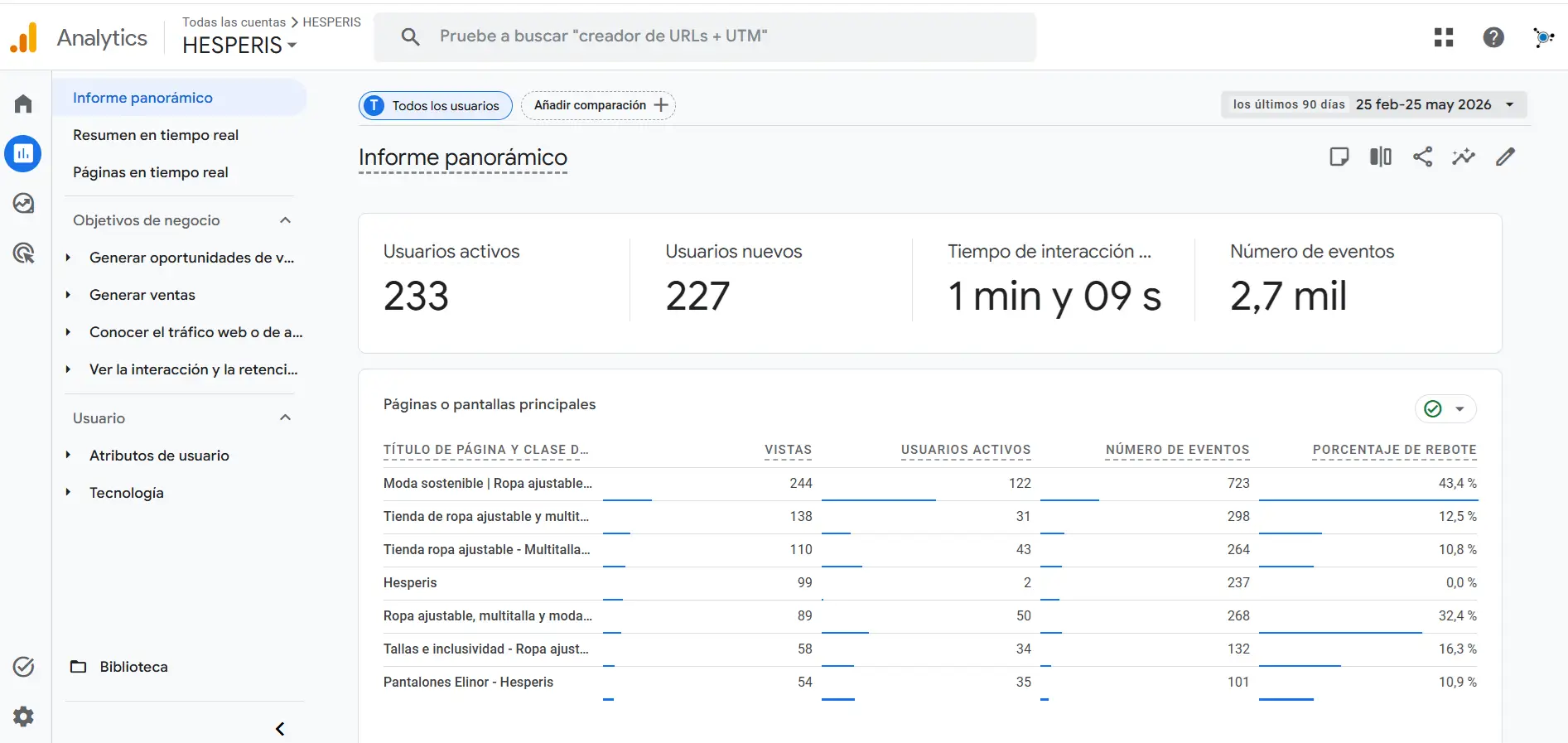Open the date range dropdown 25 feb-25 may 2026
This screenshot has height=743, width=1568.
pos(1374,104)
